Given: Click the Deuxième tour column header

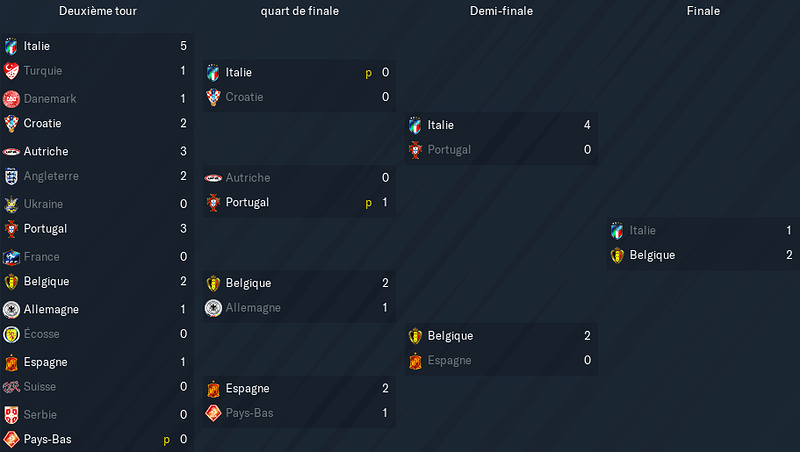Looking at the screenshot, I should coord(98,11).
